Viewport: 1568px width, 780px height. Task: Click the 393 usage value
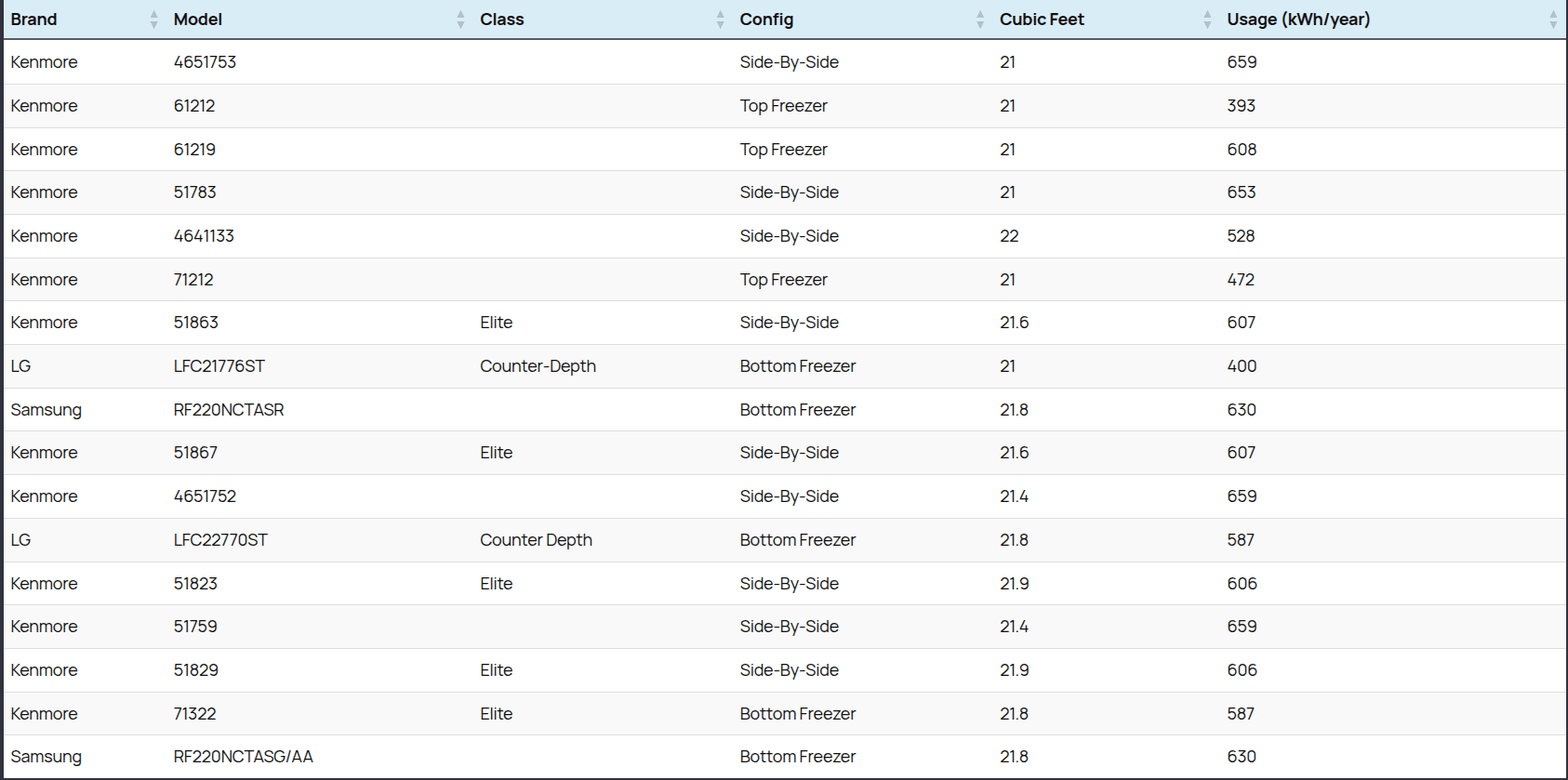pos(1241,106)
